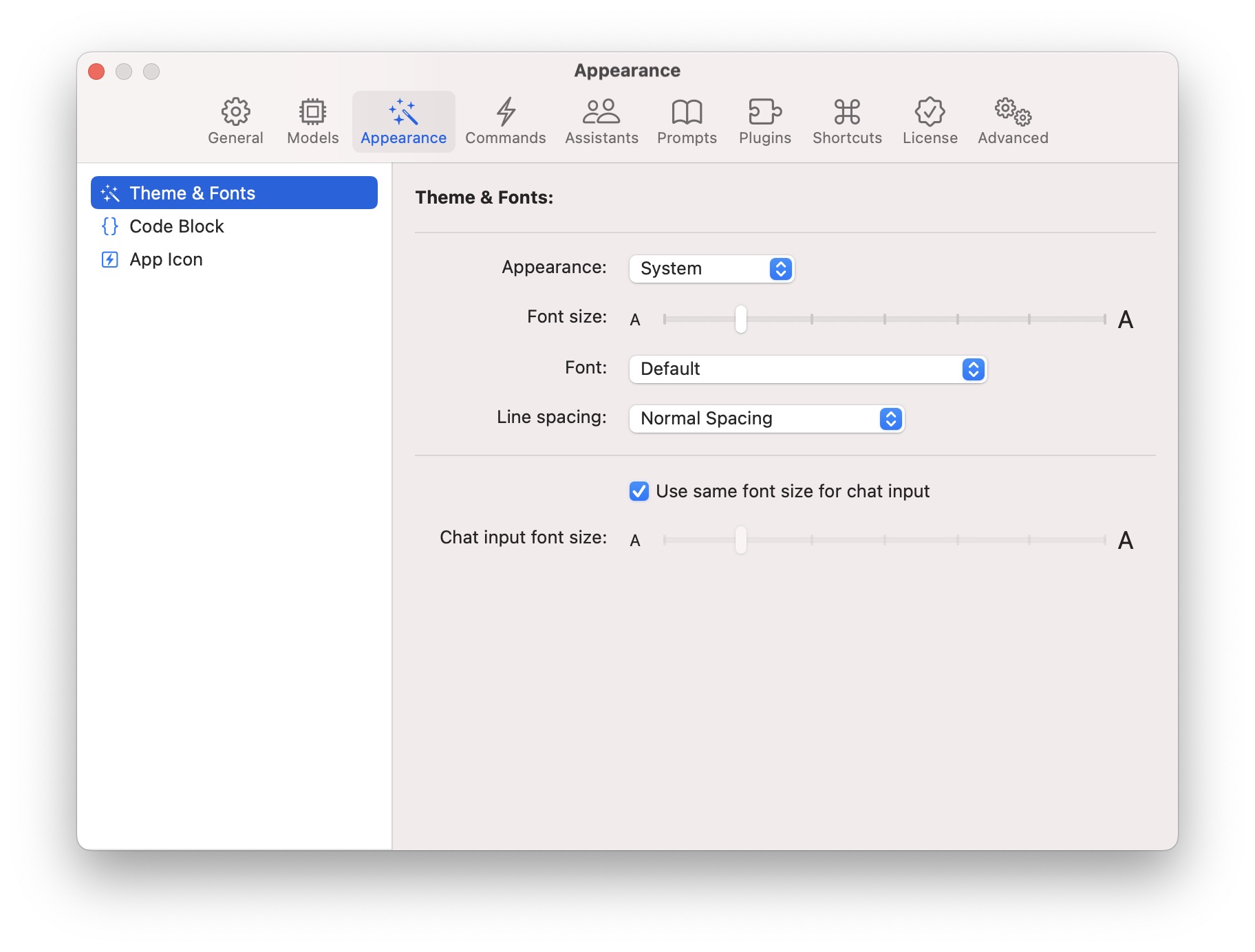1255x952 pixels.
Task: Open the Shortcuts command-key icon
Action: coord(846,111)
